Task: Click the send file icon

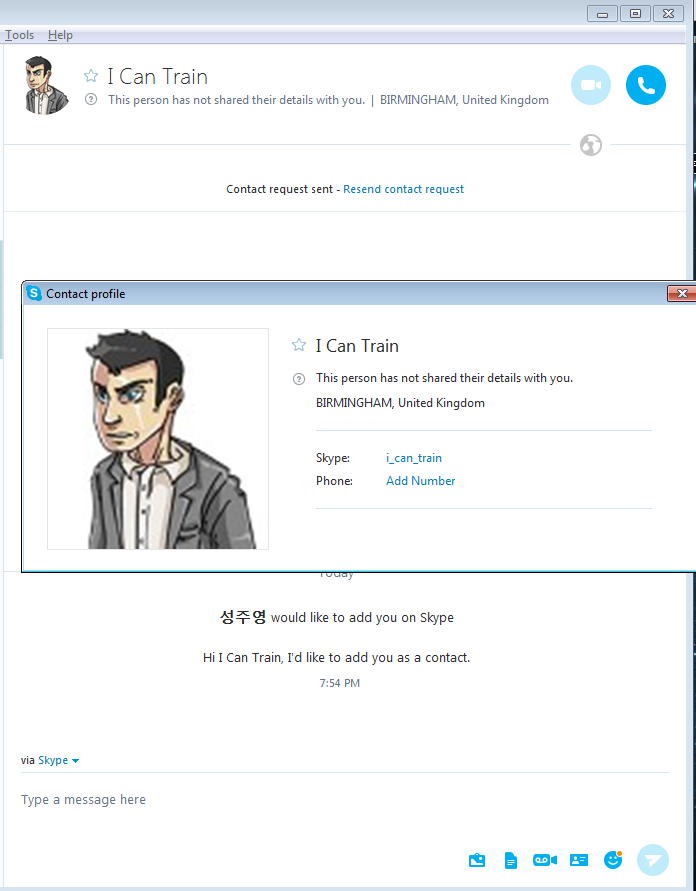Action: pos(511,860)
